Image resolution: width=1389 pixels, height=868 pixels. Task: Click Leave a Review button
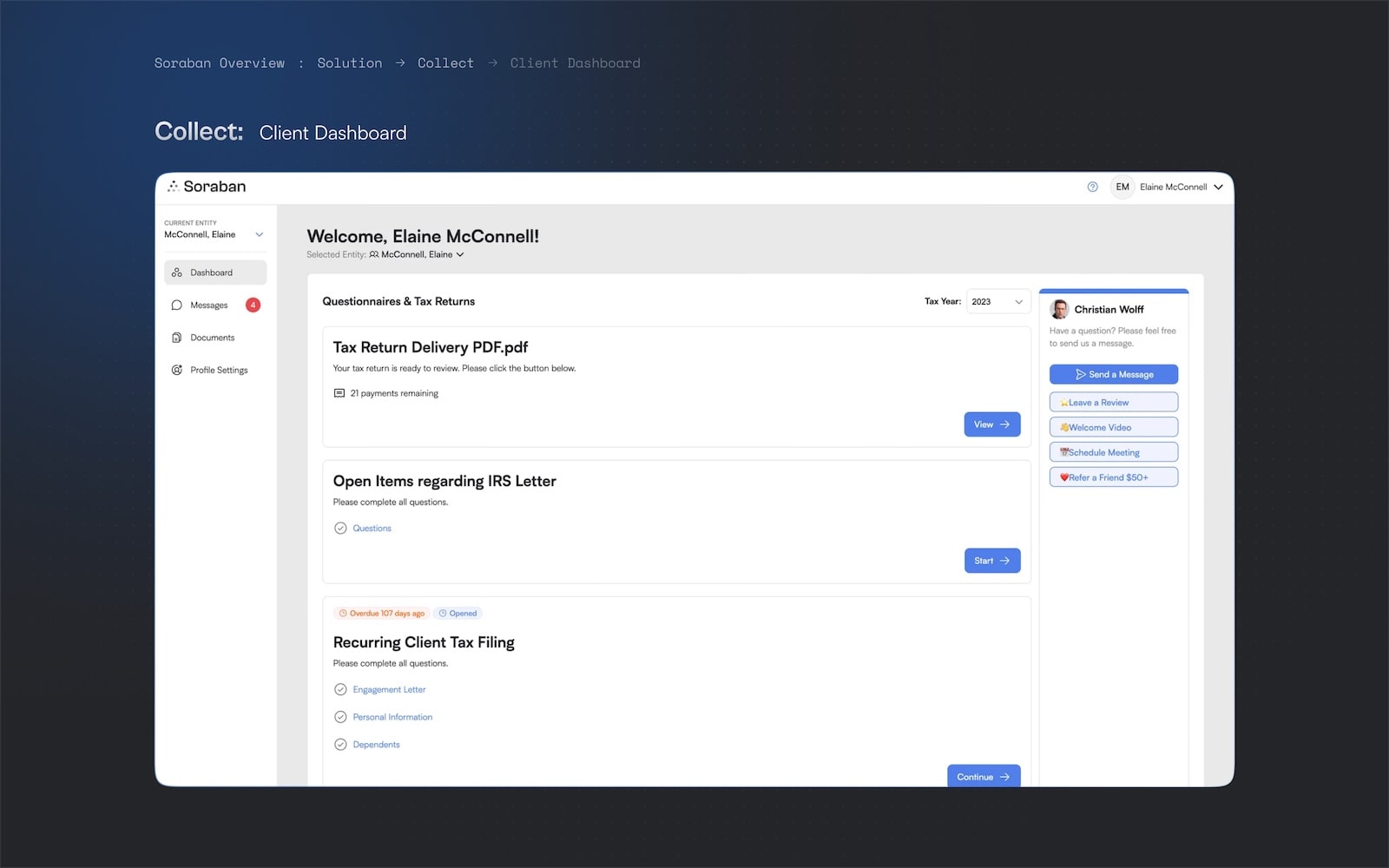(x=1114, y=402)
